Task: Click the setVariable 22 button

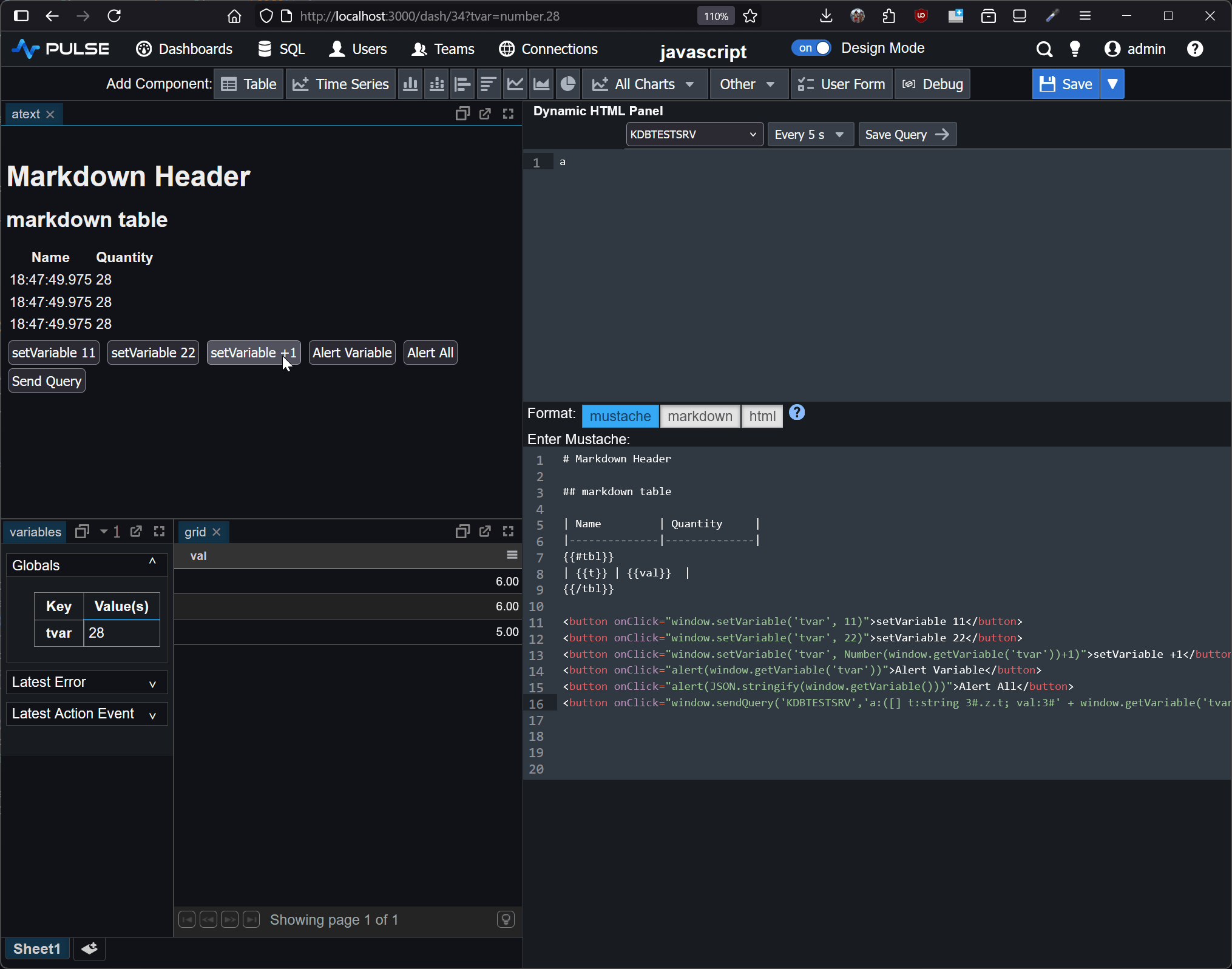Action: pyautogui.click(x=153, y=353)
